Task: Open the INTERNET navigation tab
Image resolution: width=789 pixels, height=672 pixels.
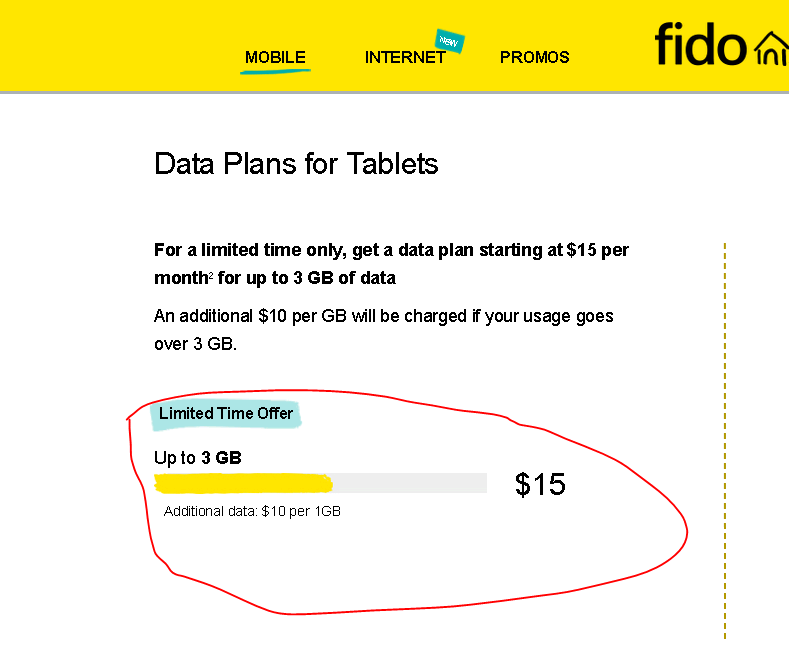Action: click(404, 58)
